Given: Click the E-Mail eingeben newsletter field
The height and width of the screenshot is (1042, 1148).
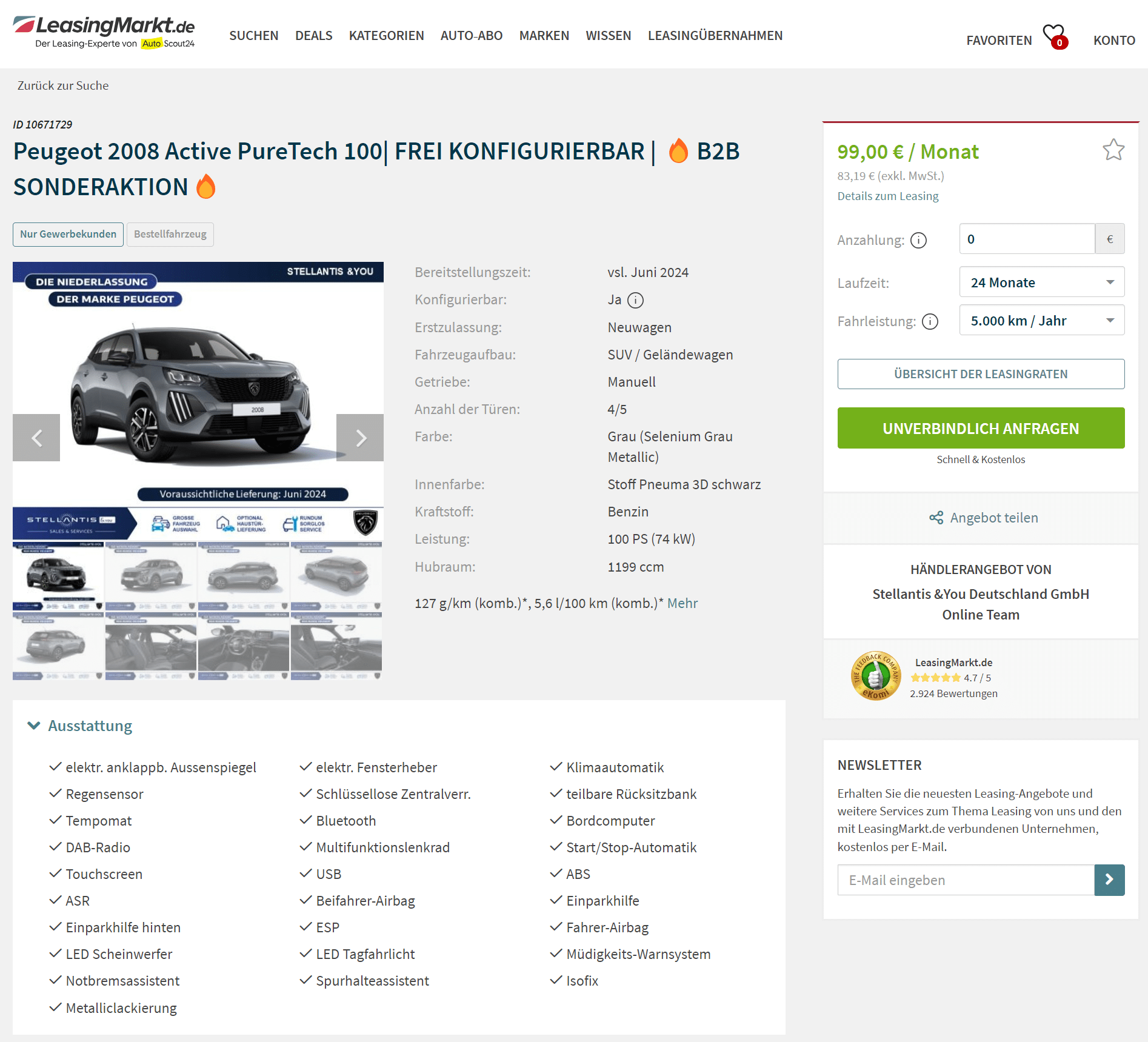Looking at the screenshot, I should pyautogui.click(x=966, y=880).
